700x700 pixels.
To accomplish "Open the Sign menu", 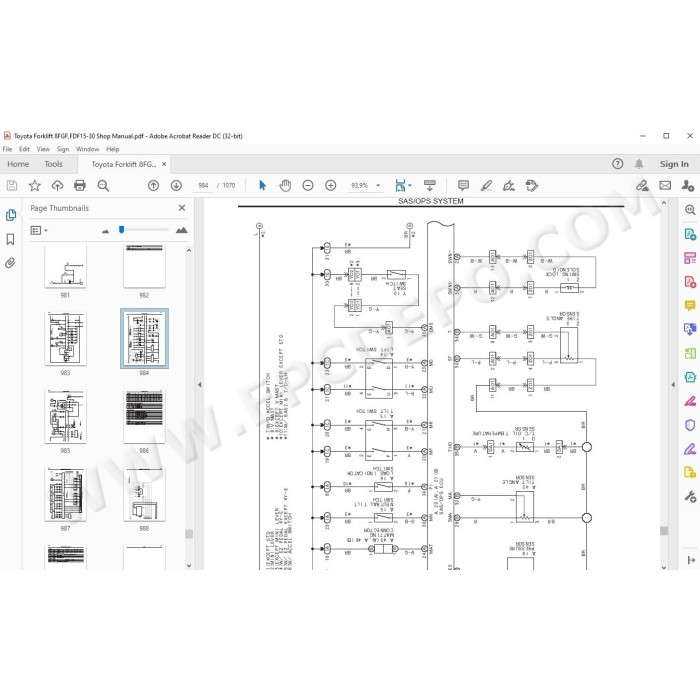I will [63, 149].
